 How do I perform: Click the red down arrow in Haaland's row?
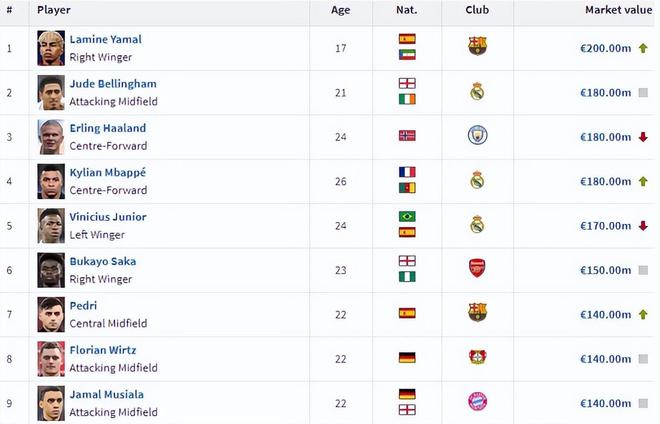tap(643, 137)
